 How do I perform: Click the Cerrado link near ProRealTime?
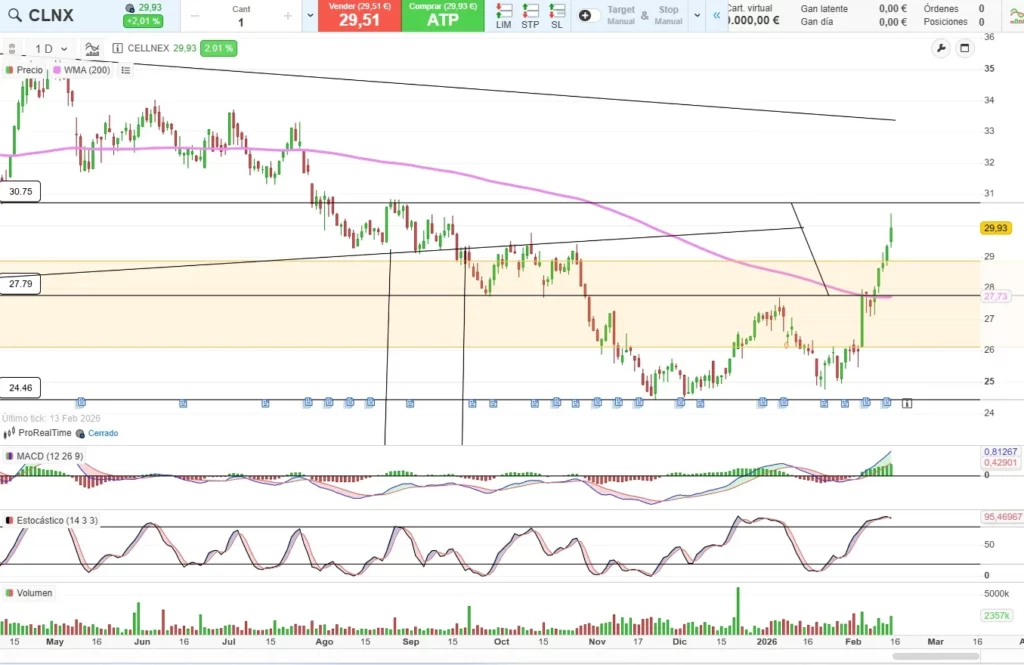pos(103,433)
